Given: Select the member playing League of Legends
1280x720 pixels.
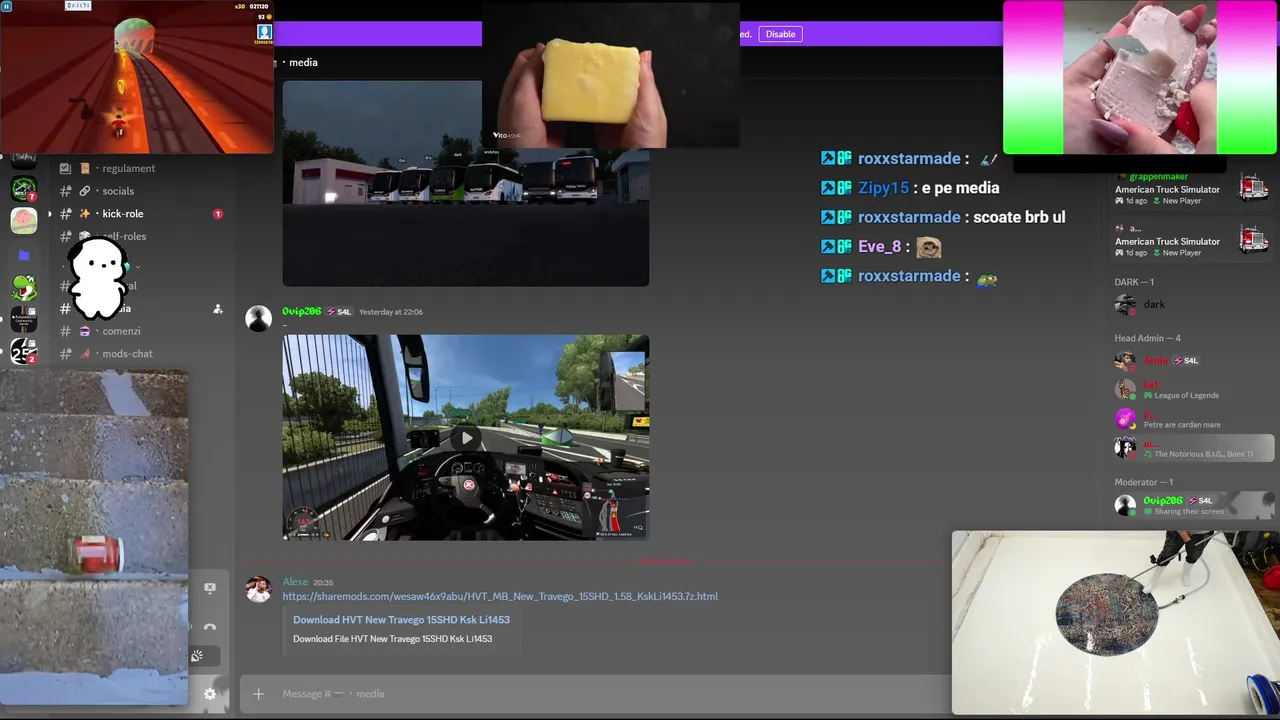Looking at the screenshot, I should (x=1194, y=390).
